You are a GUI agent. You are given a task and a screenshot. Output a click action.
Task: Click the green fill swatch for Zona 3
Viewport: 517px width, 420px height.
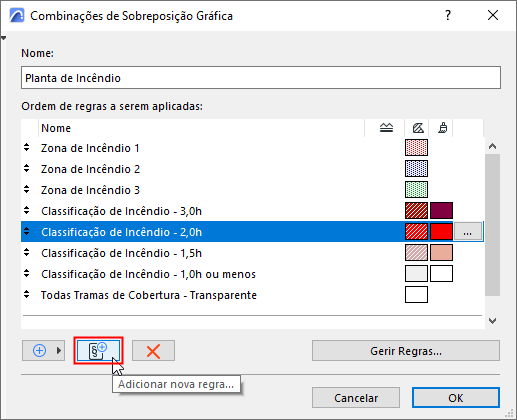click(416, 190)
